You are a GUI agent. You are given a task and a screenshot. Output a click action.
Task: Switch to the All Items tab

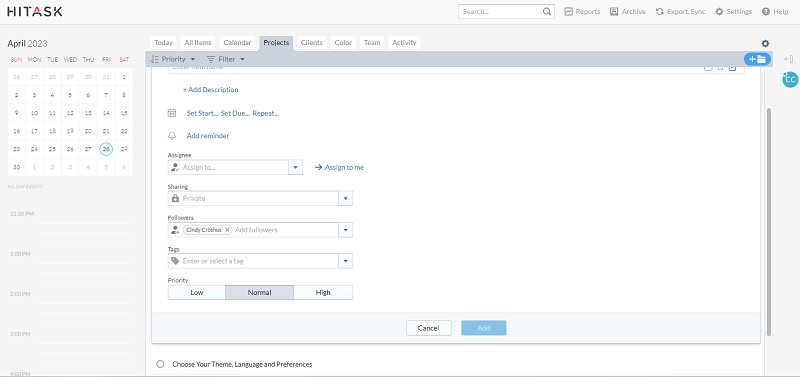[x=198, y=43]
